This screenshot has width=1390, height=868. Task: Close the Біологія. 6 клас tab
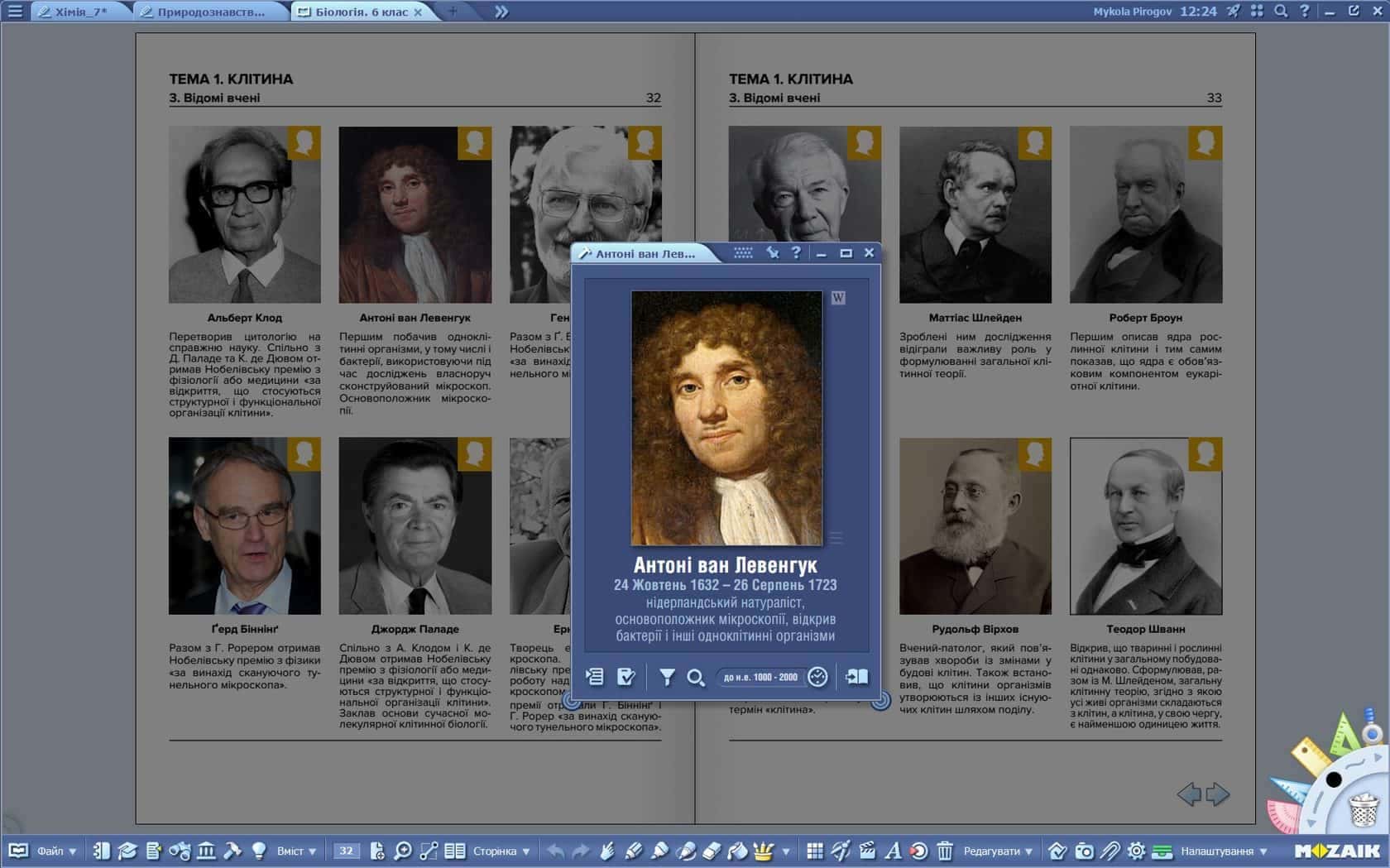pyautogui.click(x=418, y=12)
